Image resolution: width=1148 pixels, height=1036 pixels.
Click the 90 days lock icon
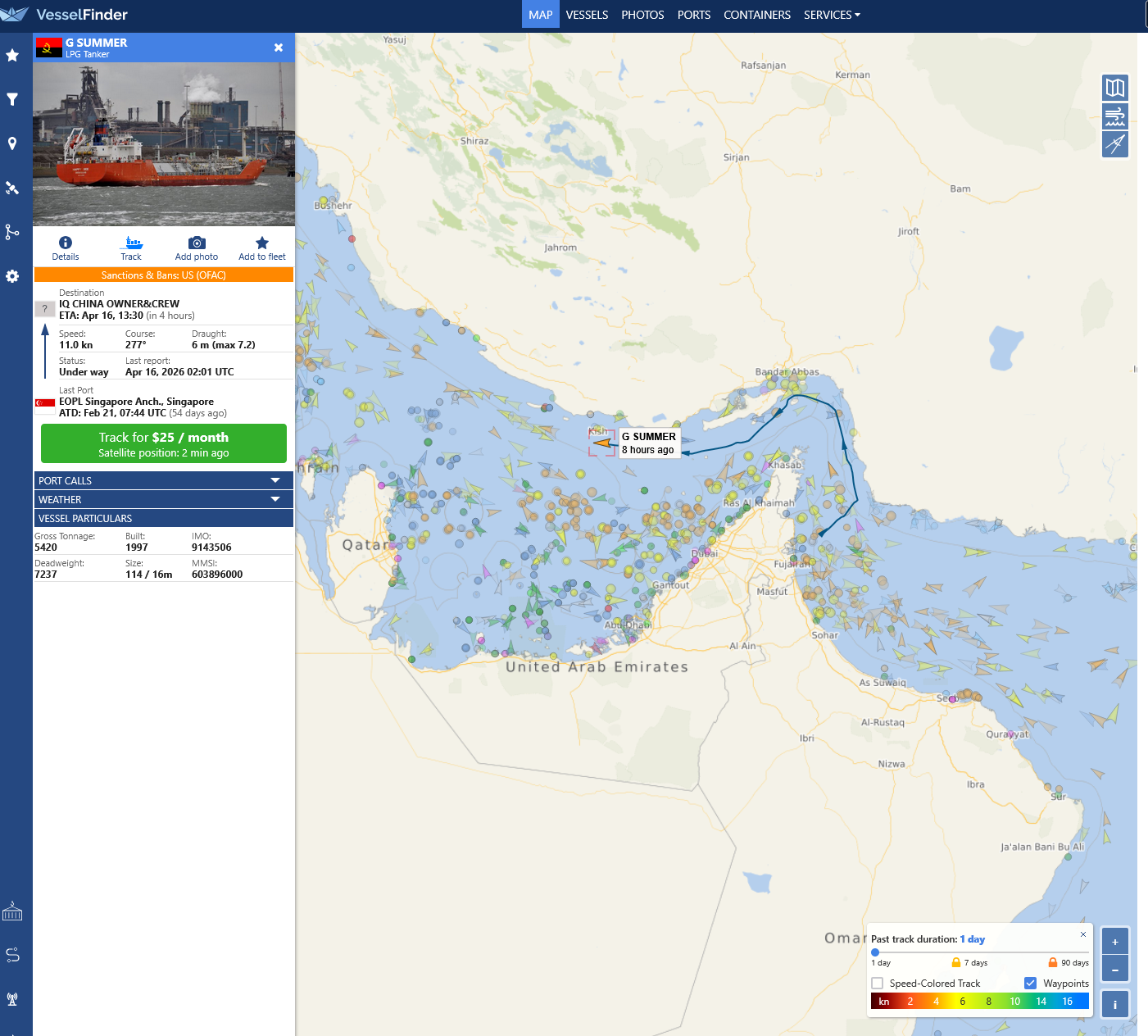pos(1053,962)
